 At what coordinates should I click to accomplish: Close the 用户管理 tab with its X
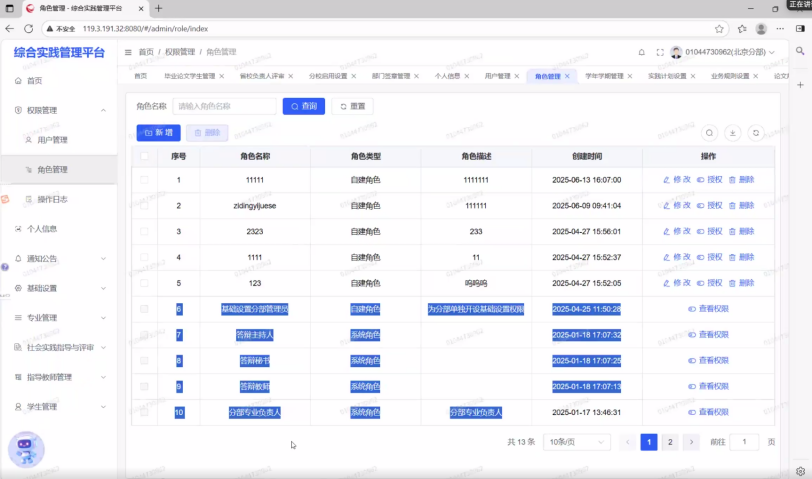point(517,76)
